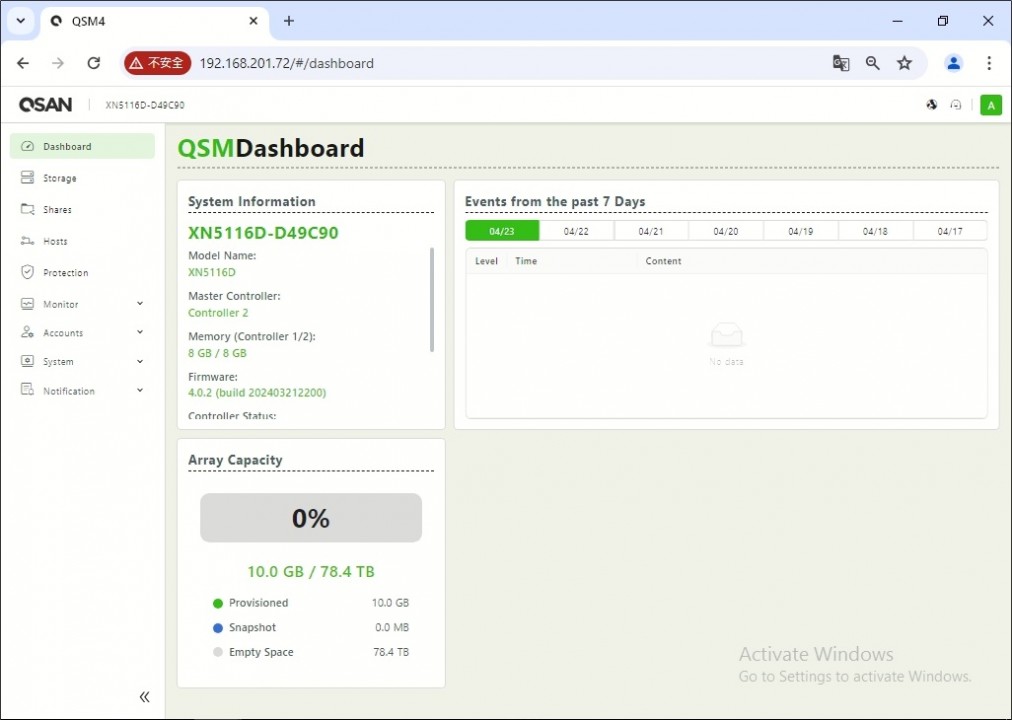The image size is (1012, 720).
Task: Show events for the 04/20 tab
Action: [x=726, y=231]
